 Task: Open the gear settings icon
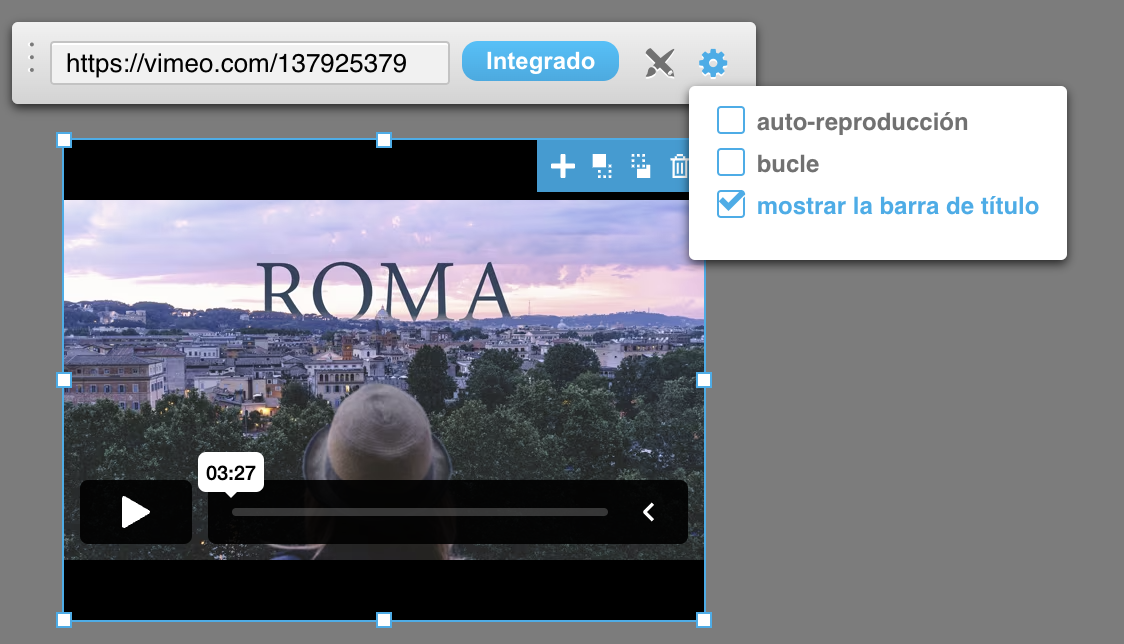pos(713,63)
